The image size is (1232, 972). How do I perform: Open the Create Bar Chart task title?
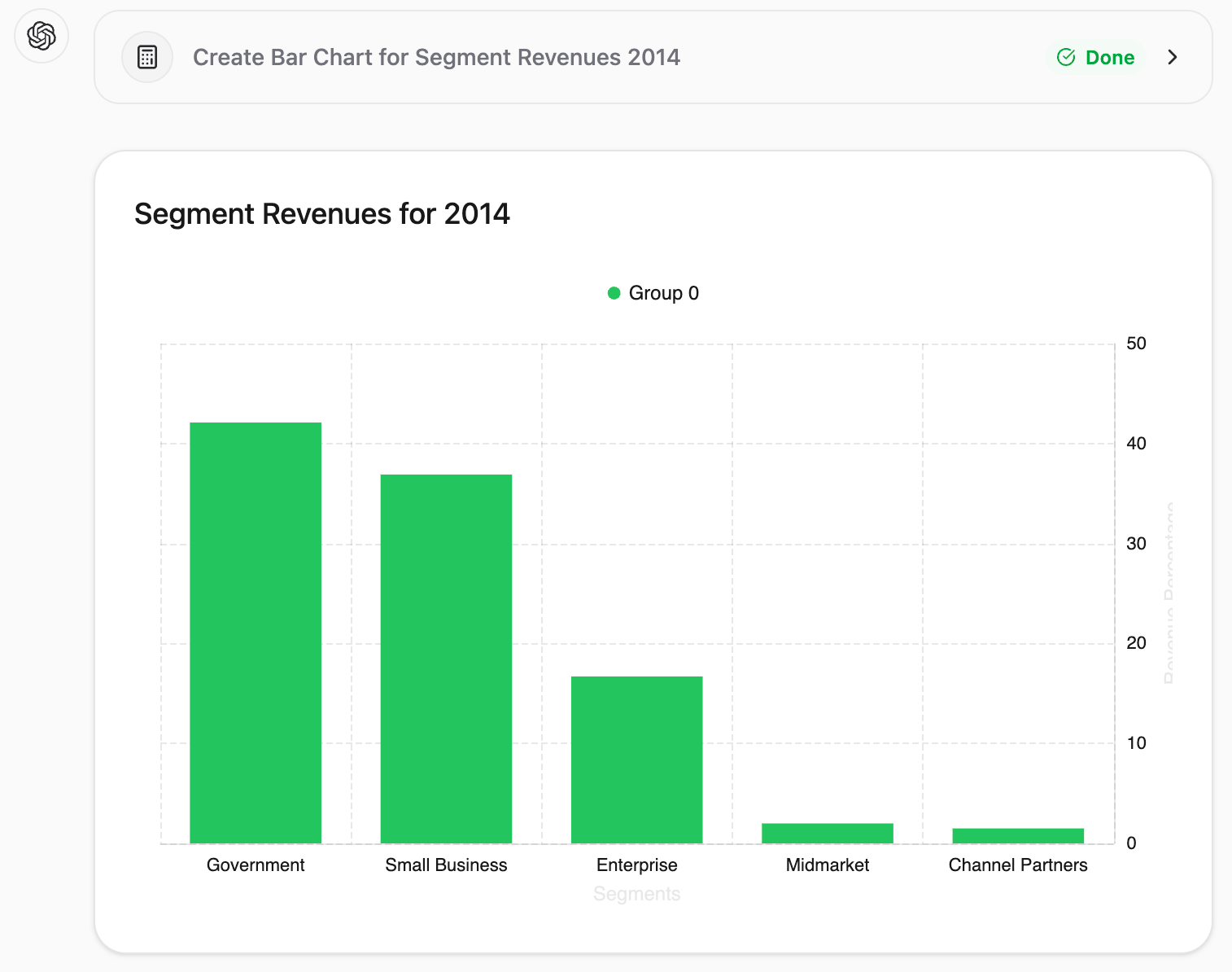click(x=436, y=57)
